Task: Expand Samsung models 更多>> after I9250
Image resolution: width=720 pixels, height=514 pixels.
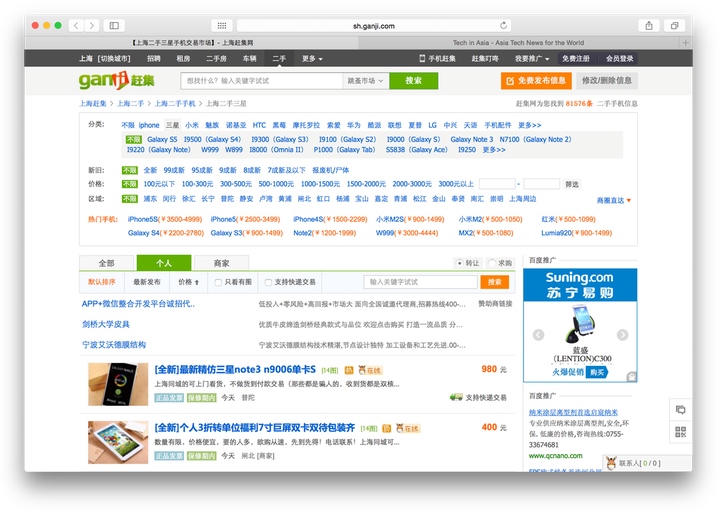Action: click(494, 150)
